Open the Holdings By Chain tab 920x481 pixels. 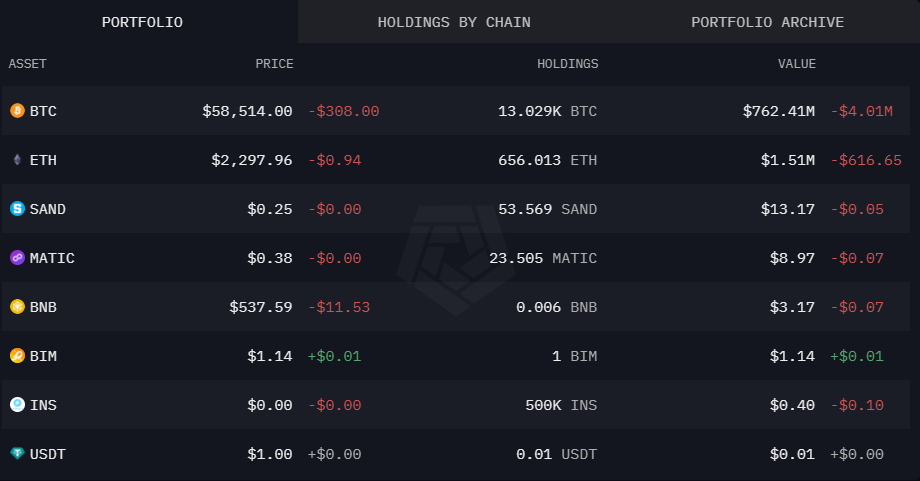pos(454,22)
